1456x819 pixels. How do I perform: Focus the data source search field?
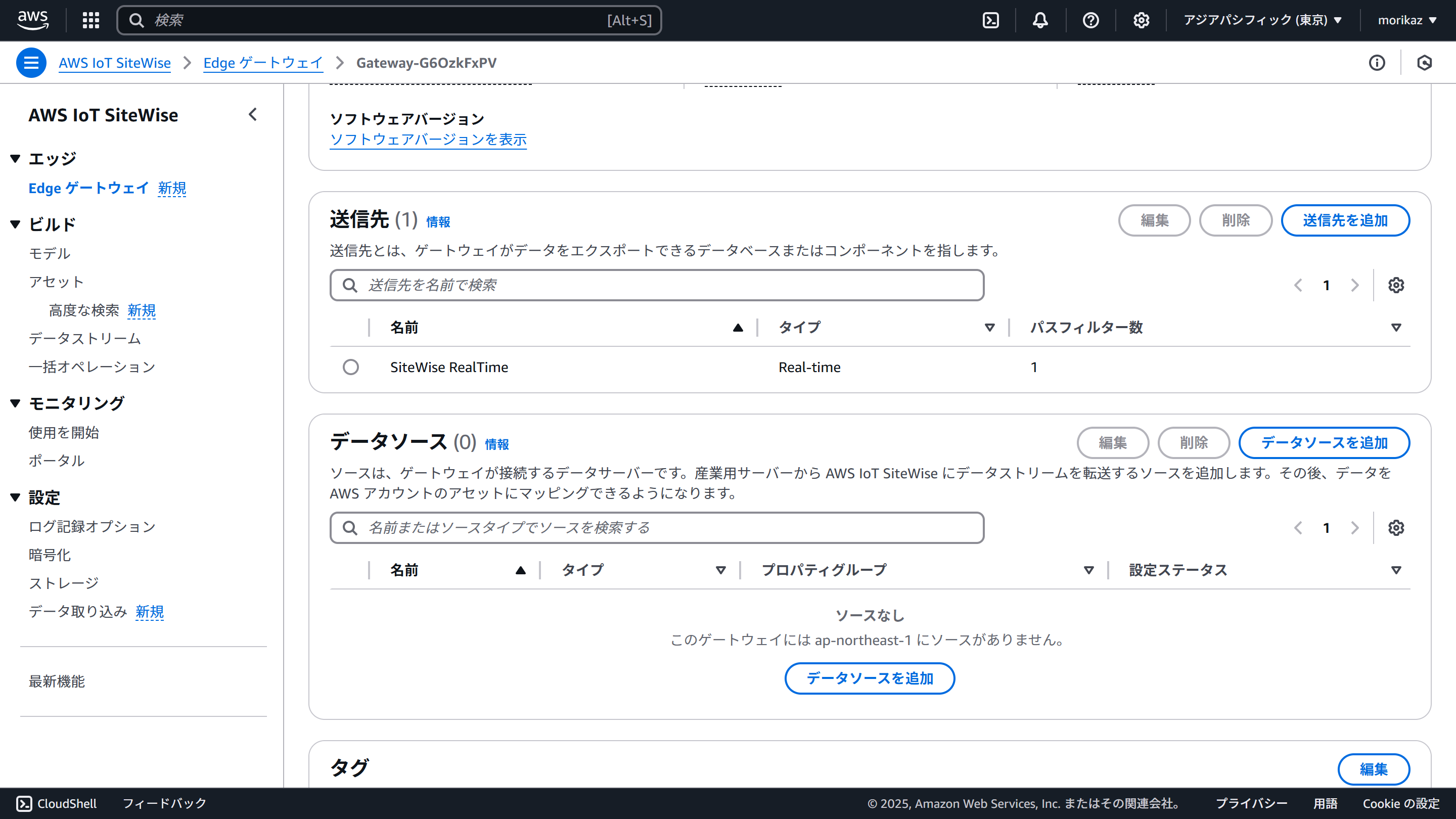point(657,528)
